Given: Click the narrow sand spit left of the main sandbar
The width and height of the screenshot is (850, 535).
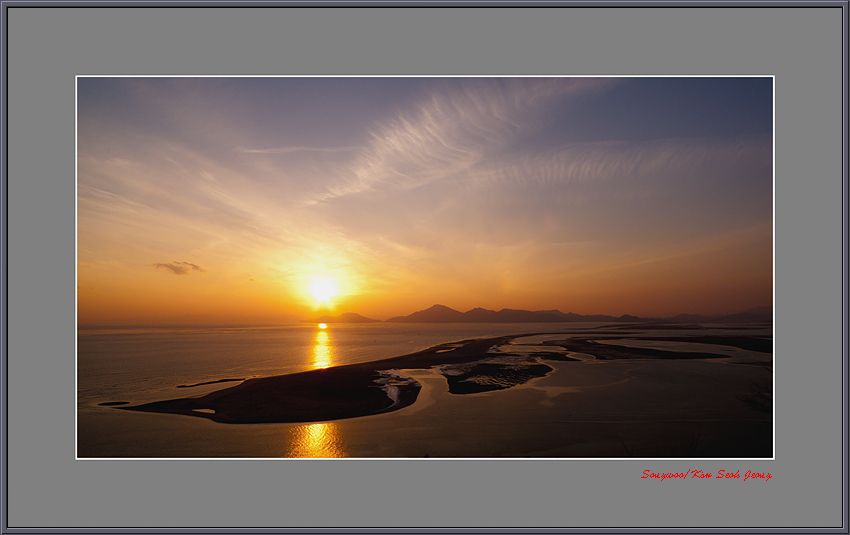Looking at the screenshot, I should [212, 382].
